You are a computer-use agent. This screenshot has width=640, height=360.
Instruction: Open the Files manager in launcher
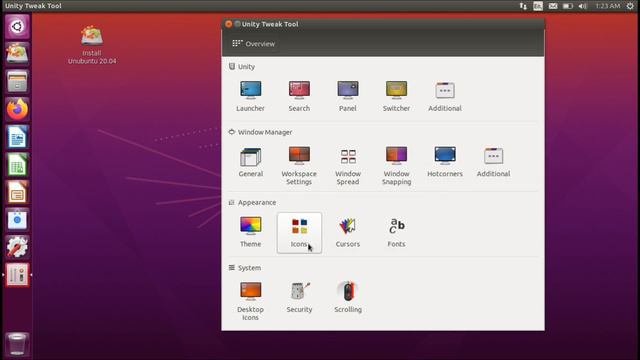(x=17, y=82)
